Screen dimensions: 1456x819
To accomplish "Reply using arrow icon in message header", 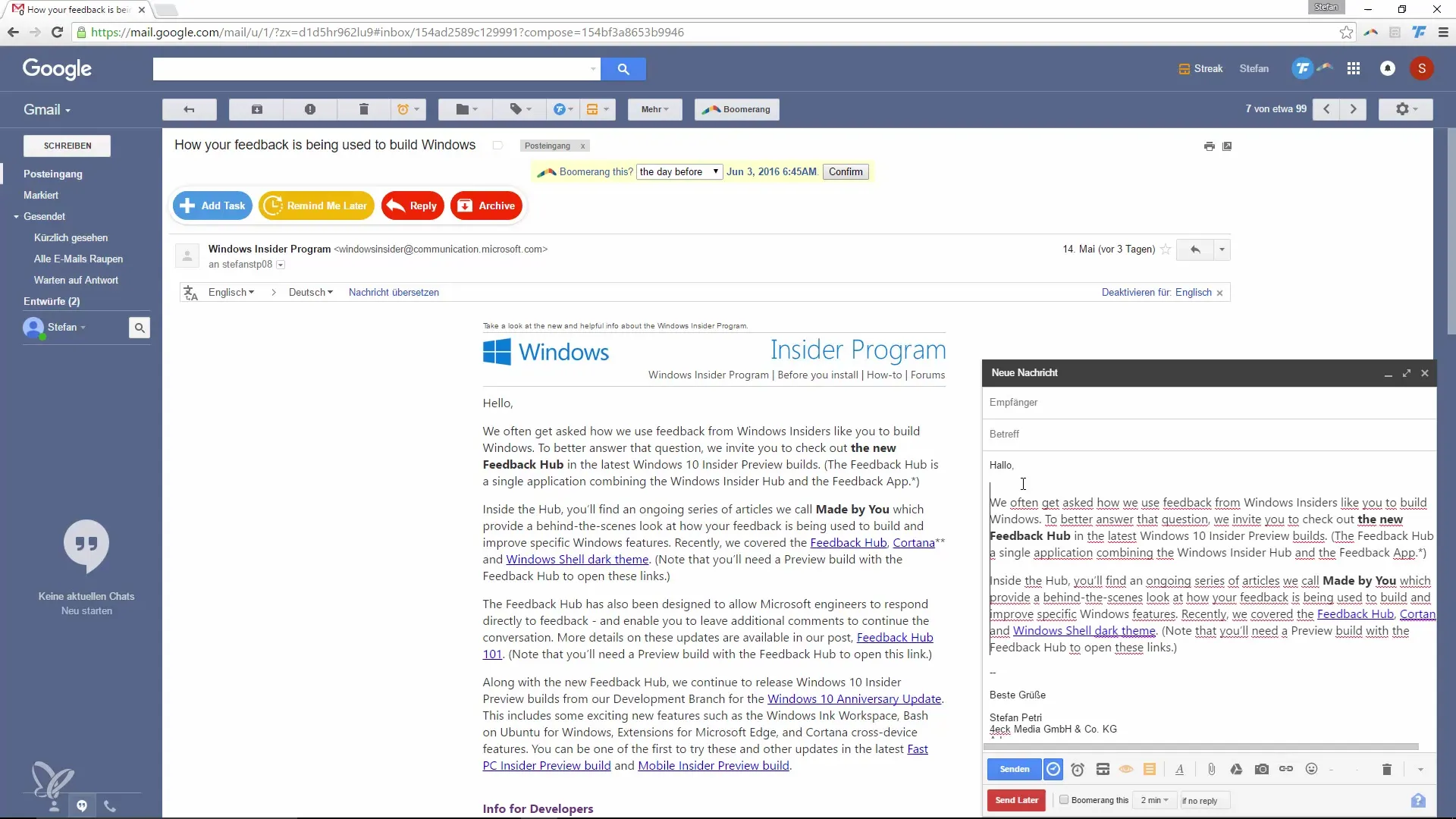I will tap(1195, 249).
